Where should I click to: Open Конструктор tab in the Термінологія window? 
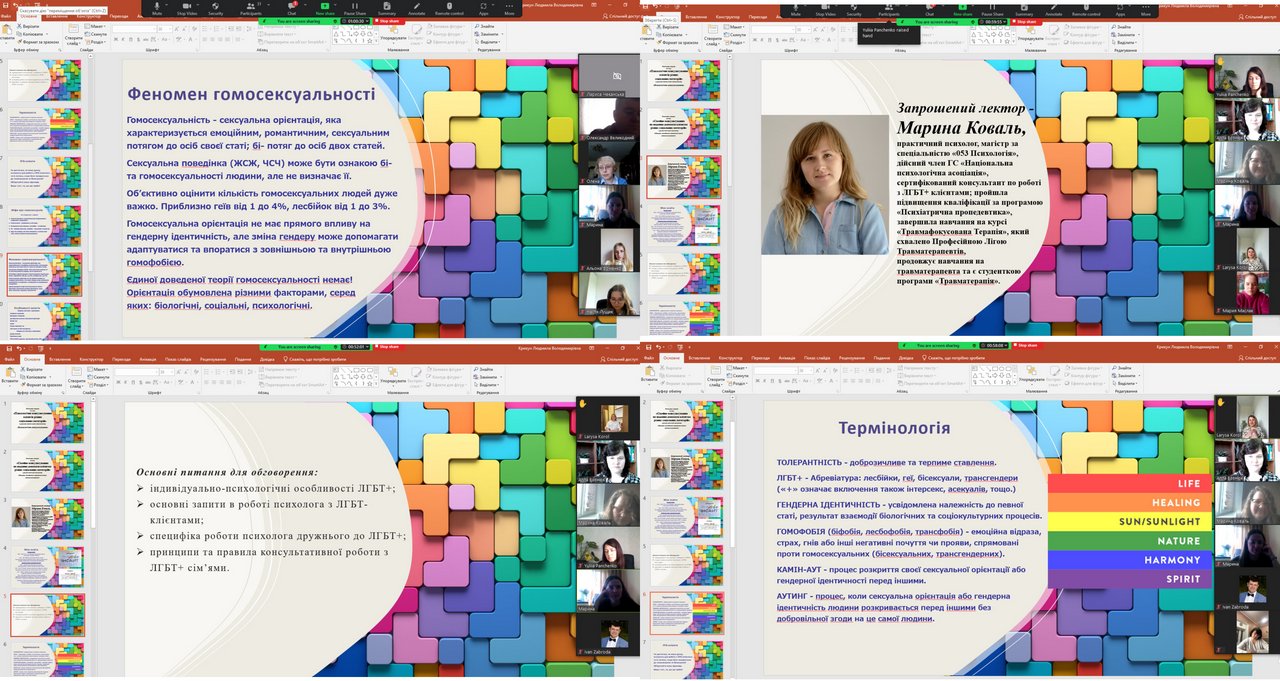(x=732, y=358)
